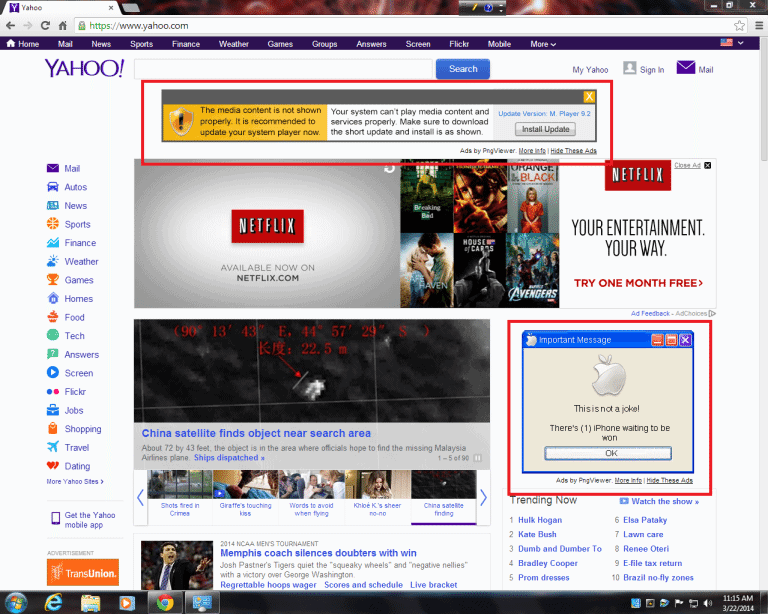Click Watch the show link
This screenshot has height=614, width=768.
point(665,501)
